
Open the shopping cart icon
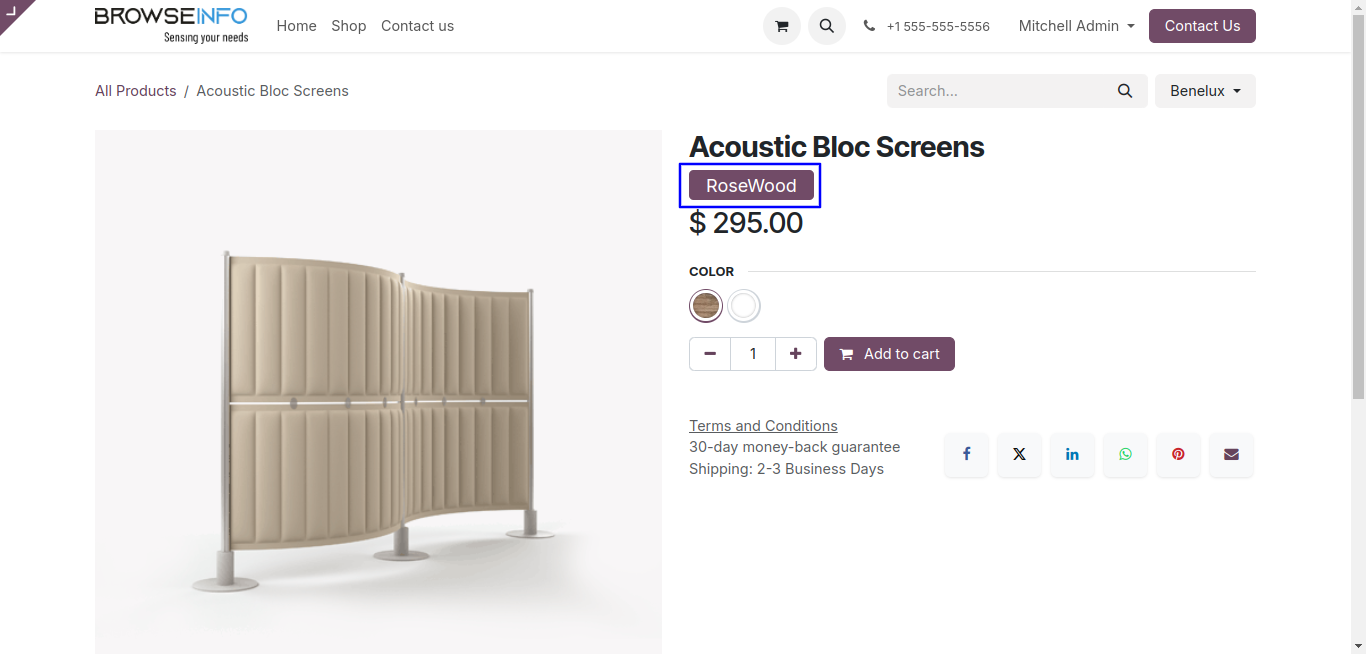[781, 26]
